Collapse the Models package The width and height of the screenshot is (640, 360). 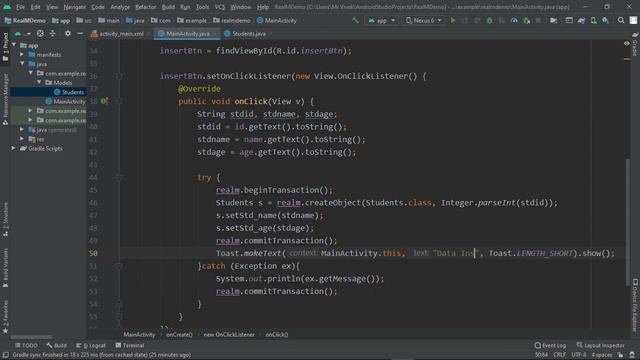39,82
